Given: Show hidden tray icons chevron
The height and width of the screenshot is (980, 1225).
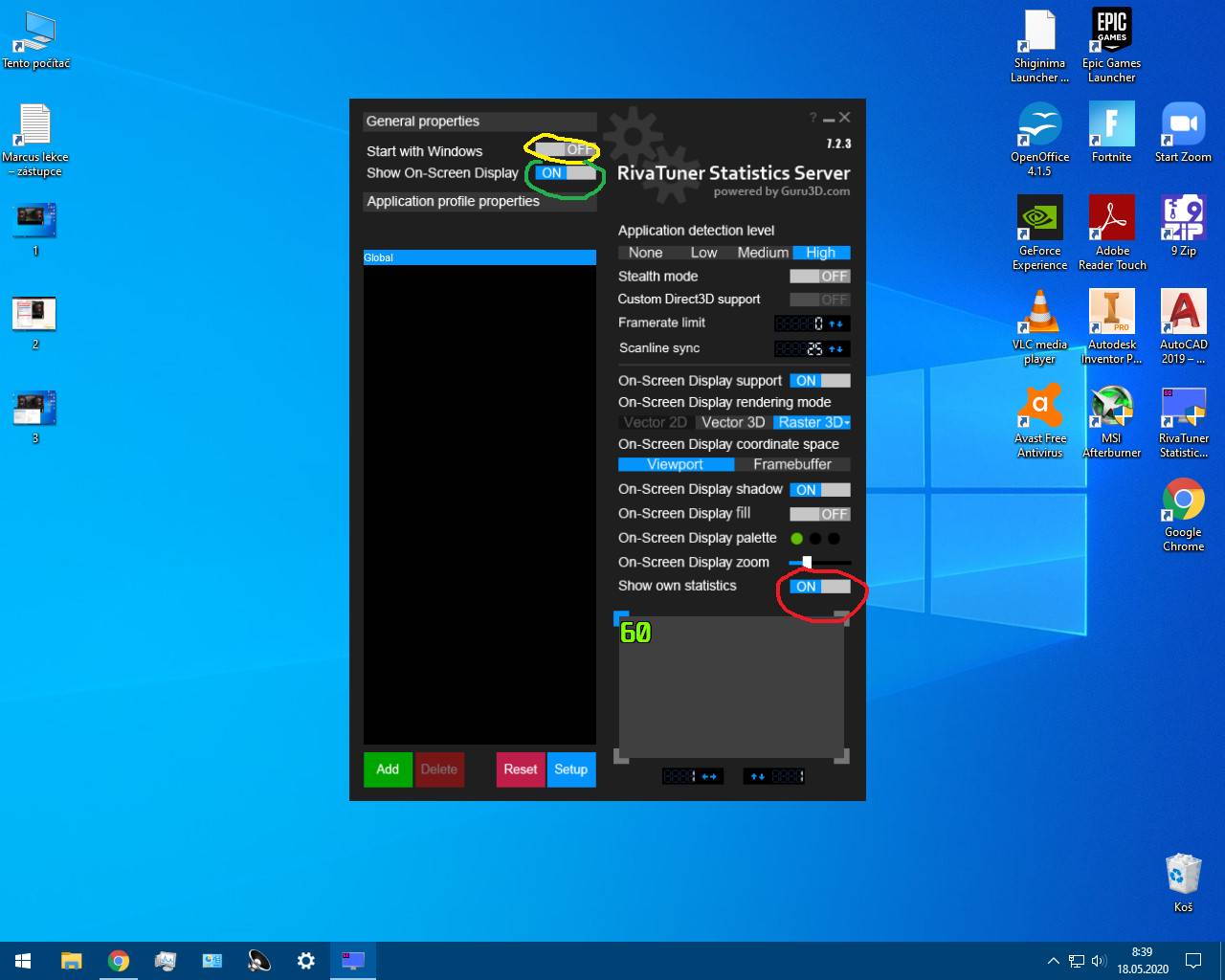Looking at the screenshot, I should [1053, 961].
